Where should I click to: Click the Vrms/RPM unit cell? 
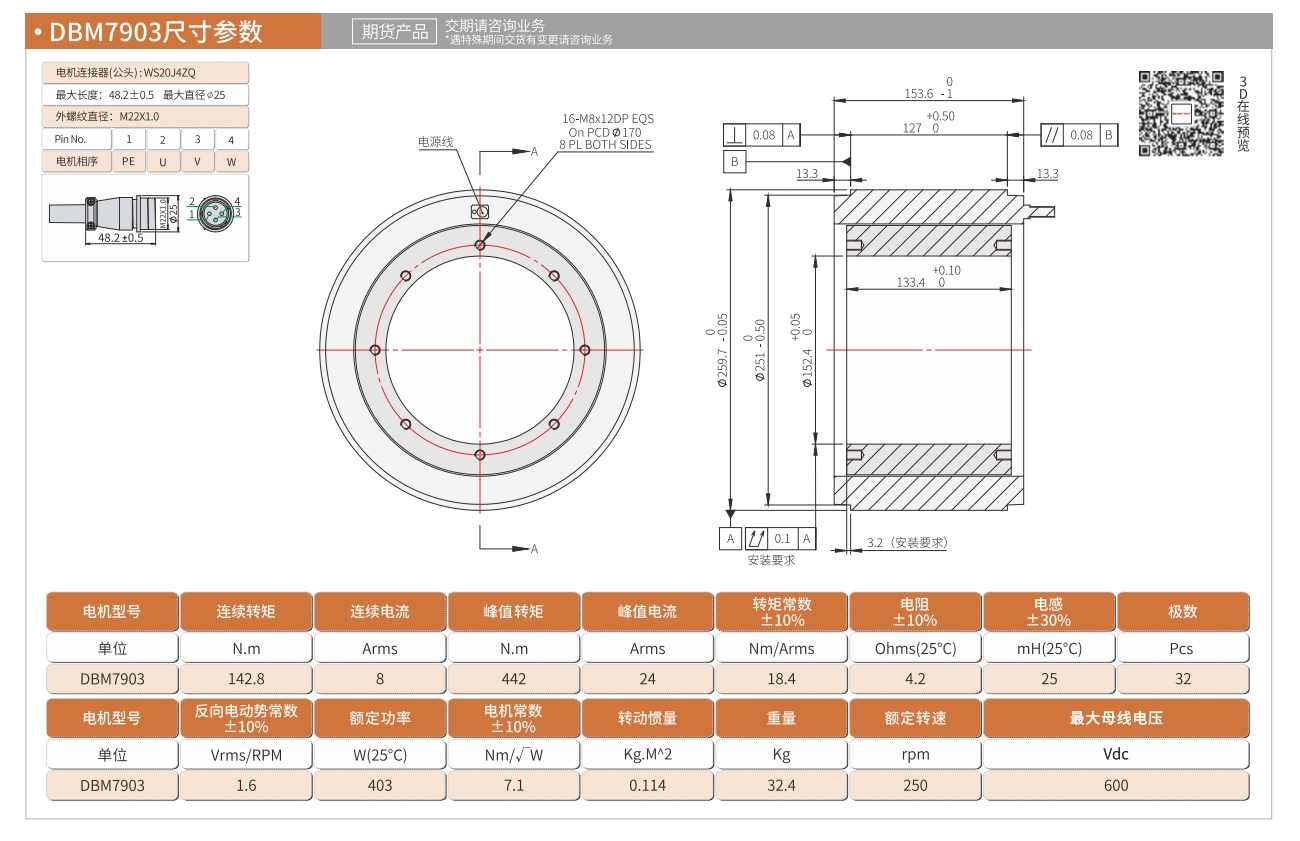(246, 755)
